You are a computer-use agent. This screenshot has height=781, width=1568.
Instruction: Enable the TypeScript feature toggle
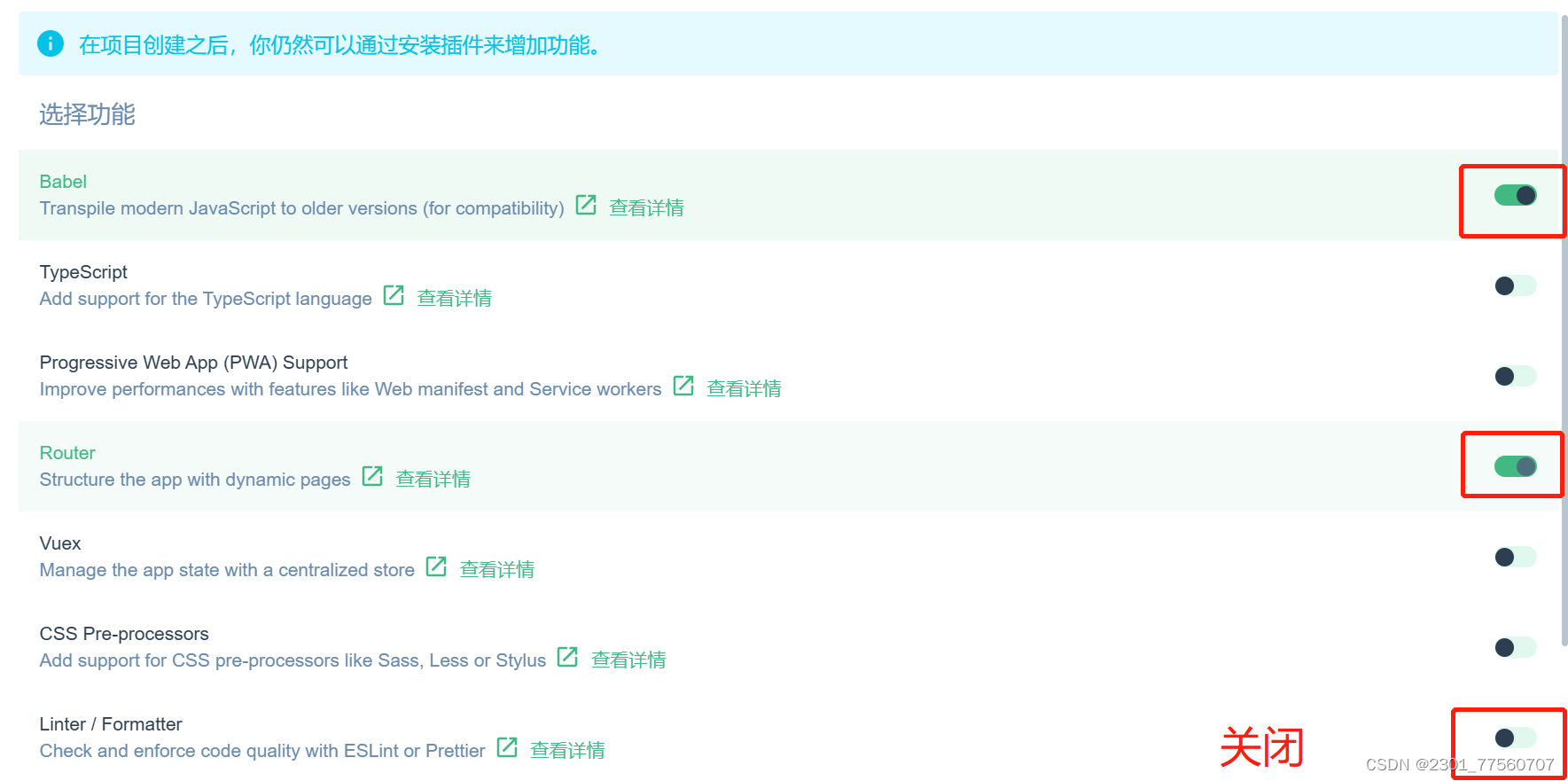[x=1515, y=285]
